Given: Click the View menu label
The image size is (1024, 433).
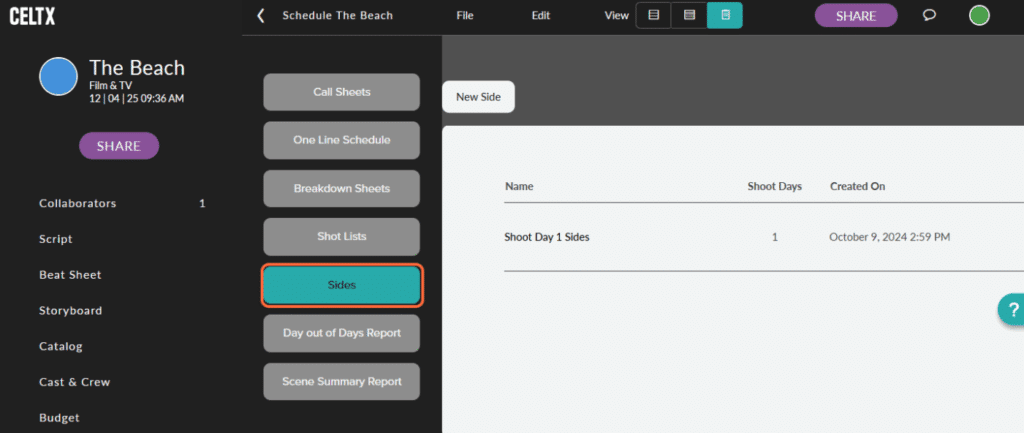Looking at the screenshot, I should 616,16.
